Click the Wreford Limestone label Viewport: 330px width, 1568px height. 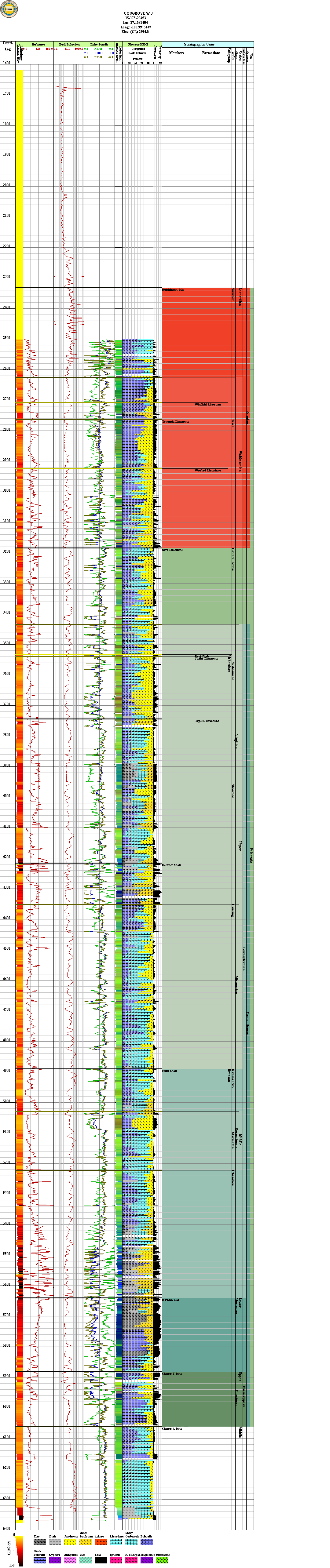[x=207, y=471]
